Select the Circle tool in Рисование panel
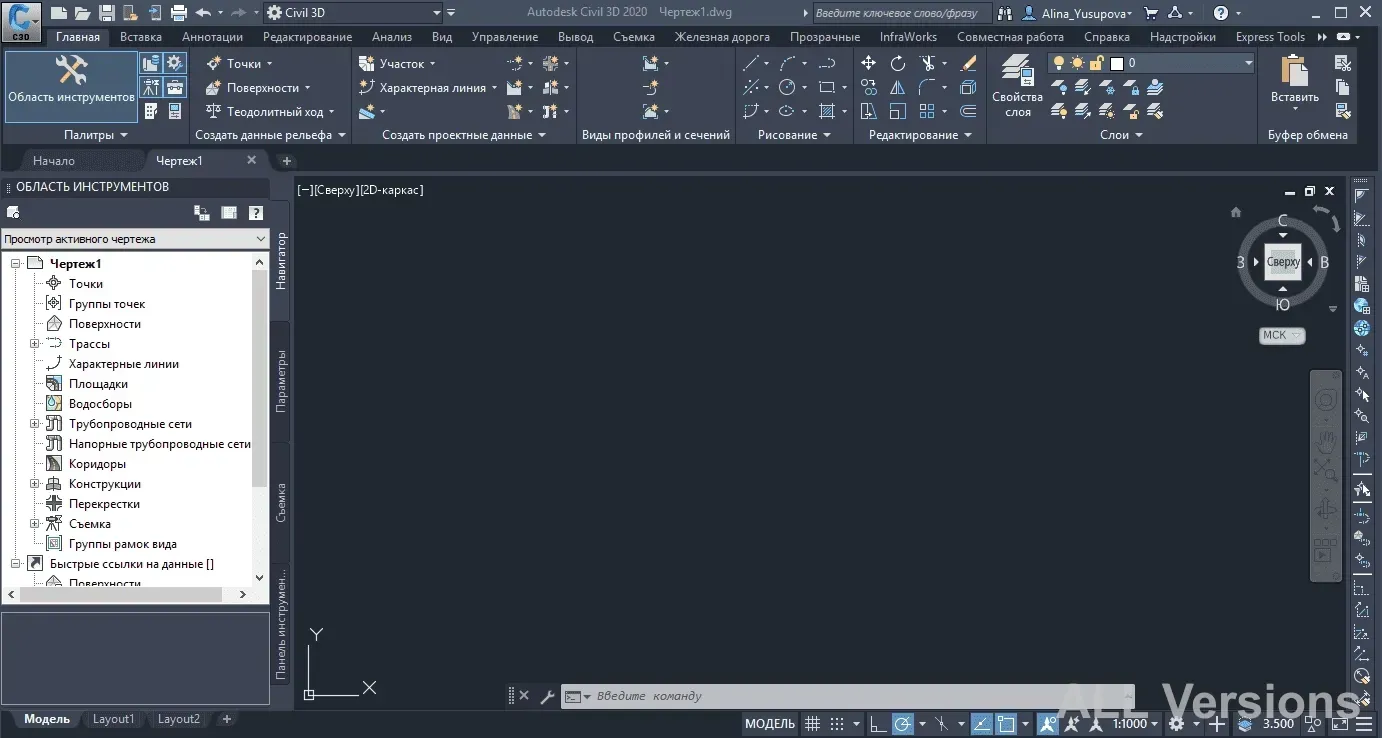The width and height of the screenshot is (1382, 738). click(788, 87)
